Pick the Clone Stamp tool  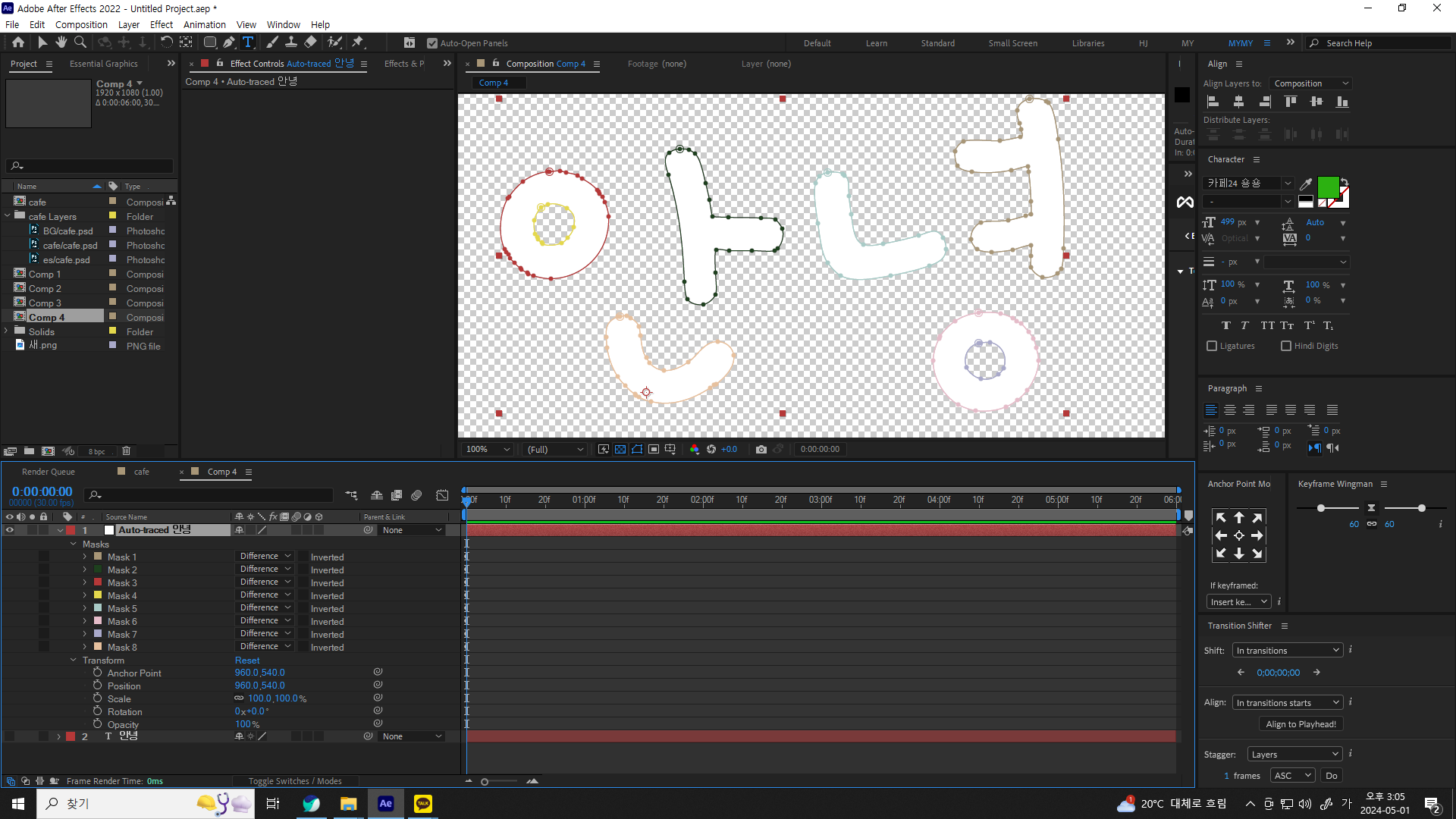point(290,42)
